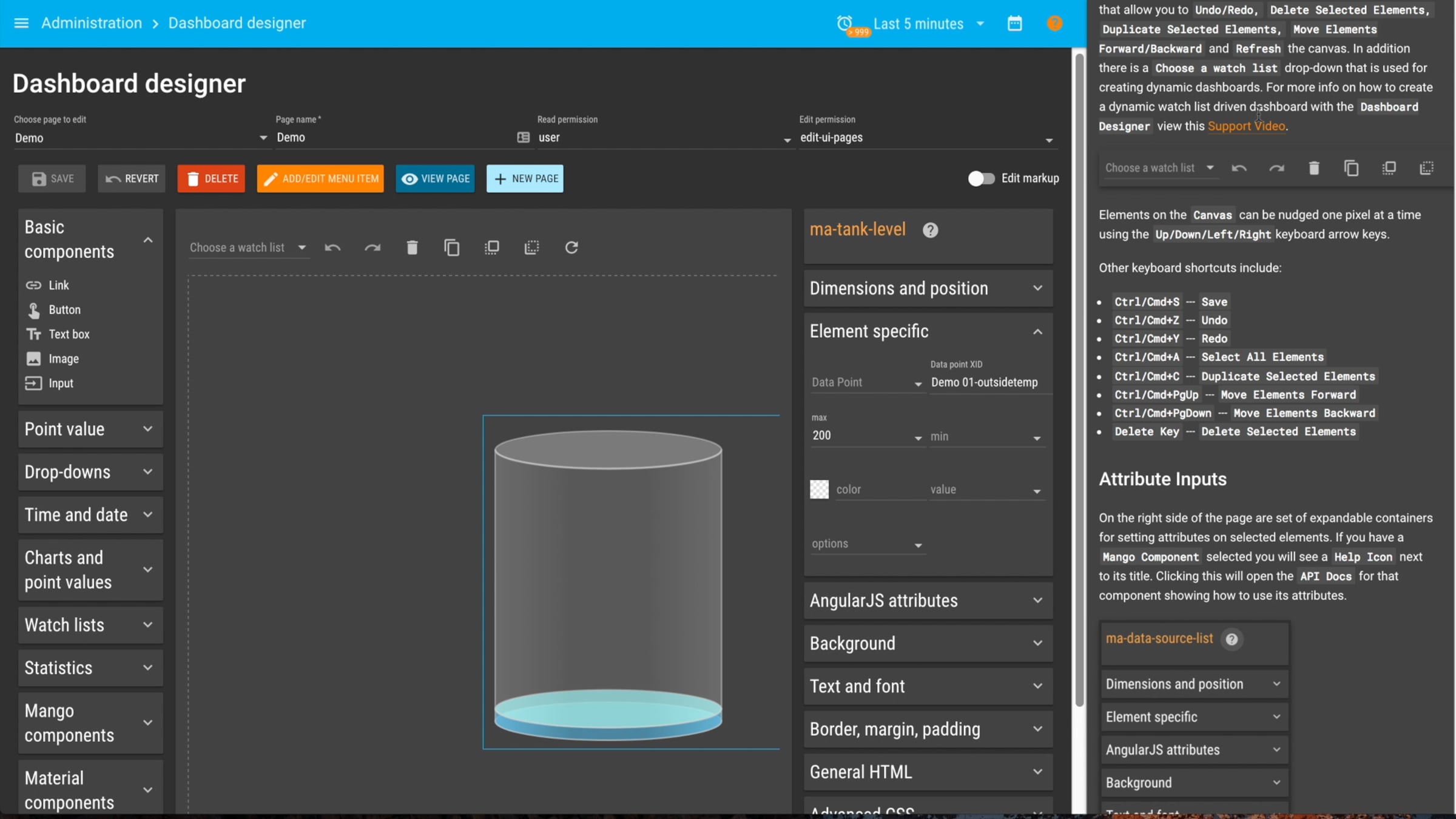Click the VIEW PAGE button

435,178
